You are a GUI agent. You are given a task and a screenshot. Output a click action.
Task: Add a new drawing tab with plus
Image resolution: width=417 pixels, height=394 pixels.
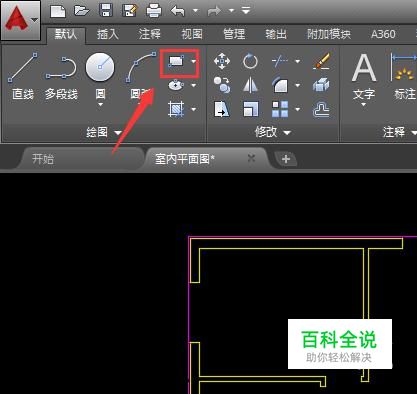click(285, 159)
